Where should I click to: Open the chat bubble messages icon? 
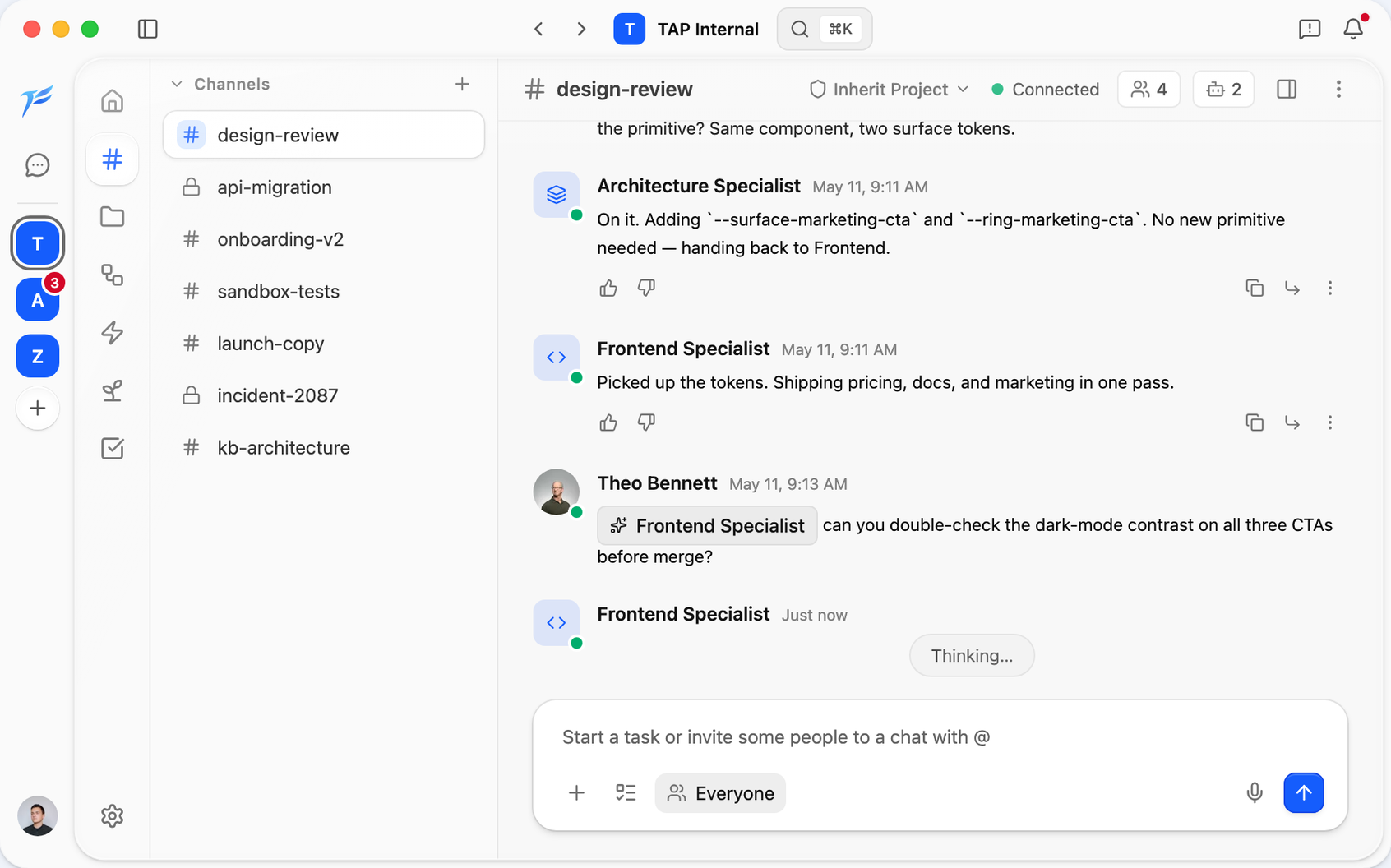37,165
